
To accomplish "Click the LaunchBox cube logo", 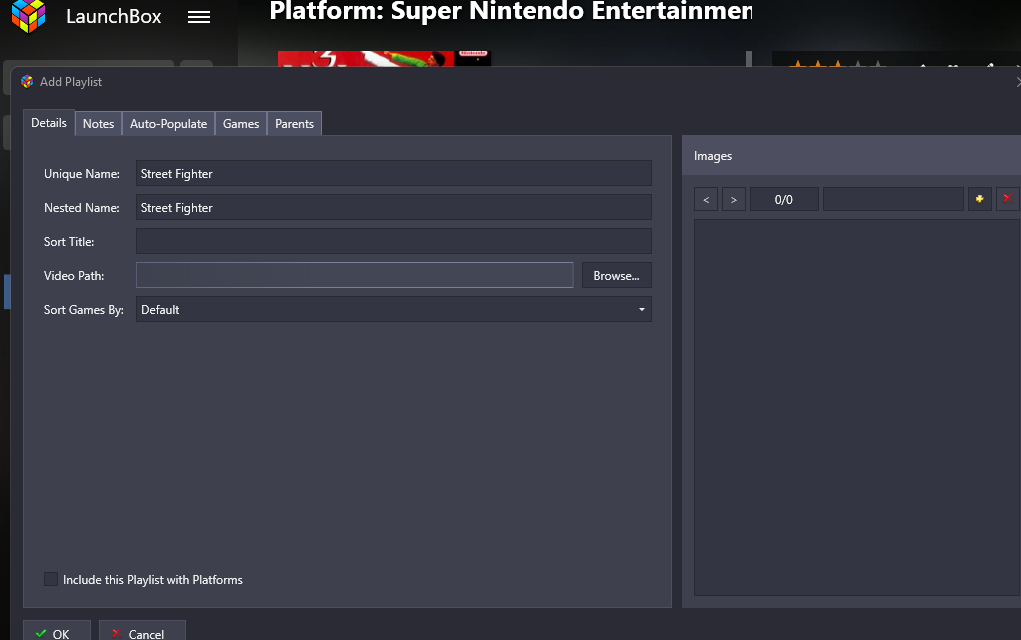I will pos(29,15).
